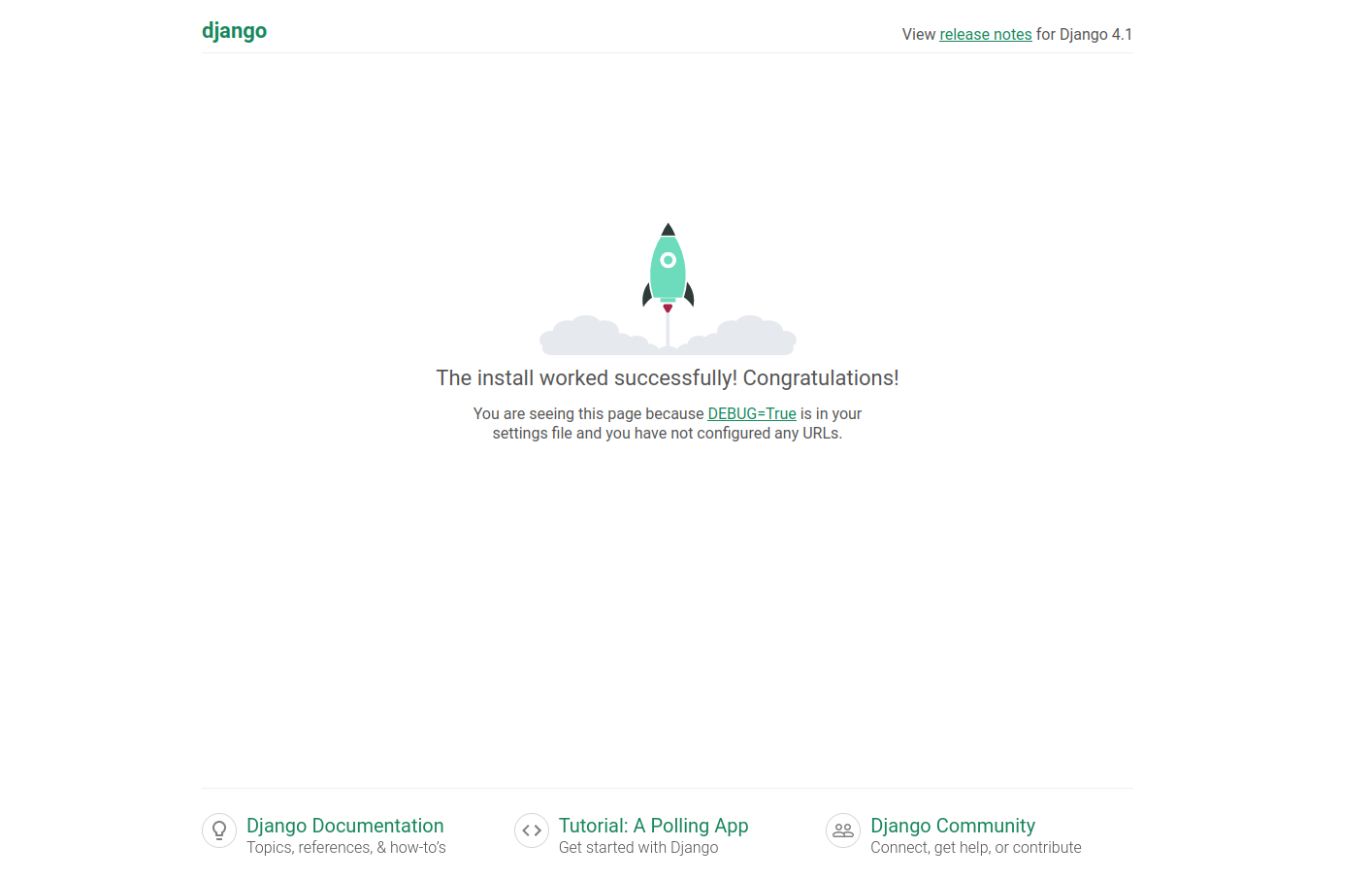Click 'The install worked successfully! Congratulations!' heading
Viewport: 1372px width, 879px height.
pyautogui.click(x=668, y=377)
